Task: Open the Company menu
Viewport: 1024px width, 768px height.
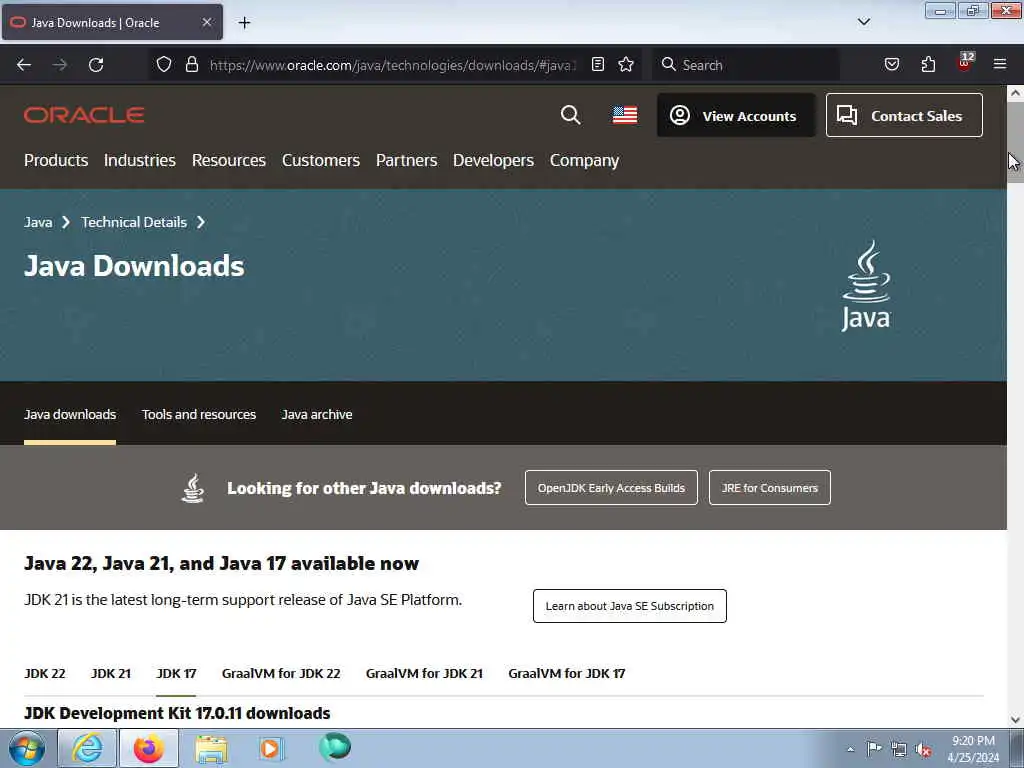Action: [584, 160]
